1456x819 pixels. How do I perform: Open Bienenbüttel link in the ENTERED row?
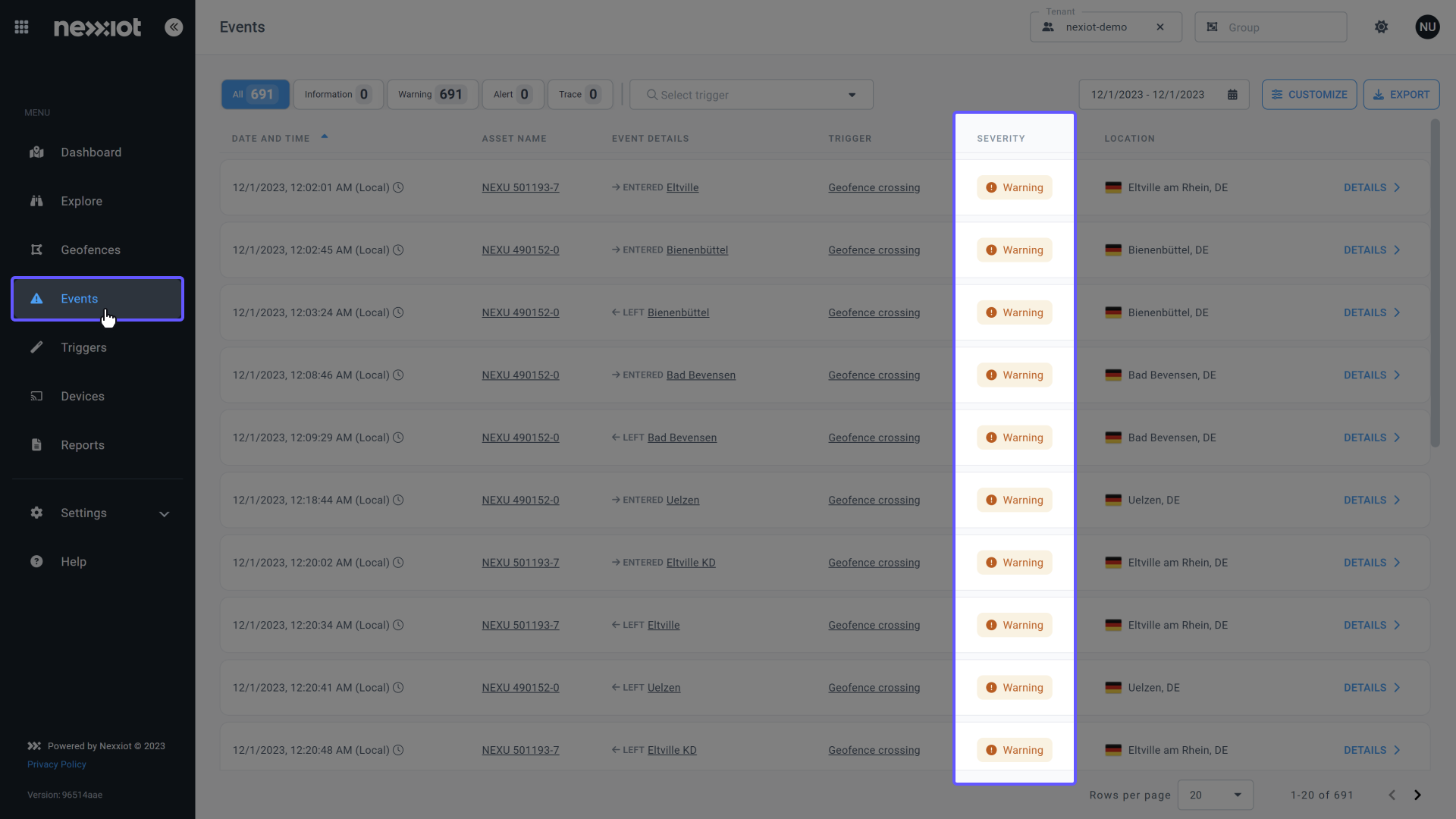(697, 250)
